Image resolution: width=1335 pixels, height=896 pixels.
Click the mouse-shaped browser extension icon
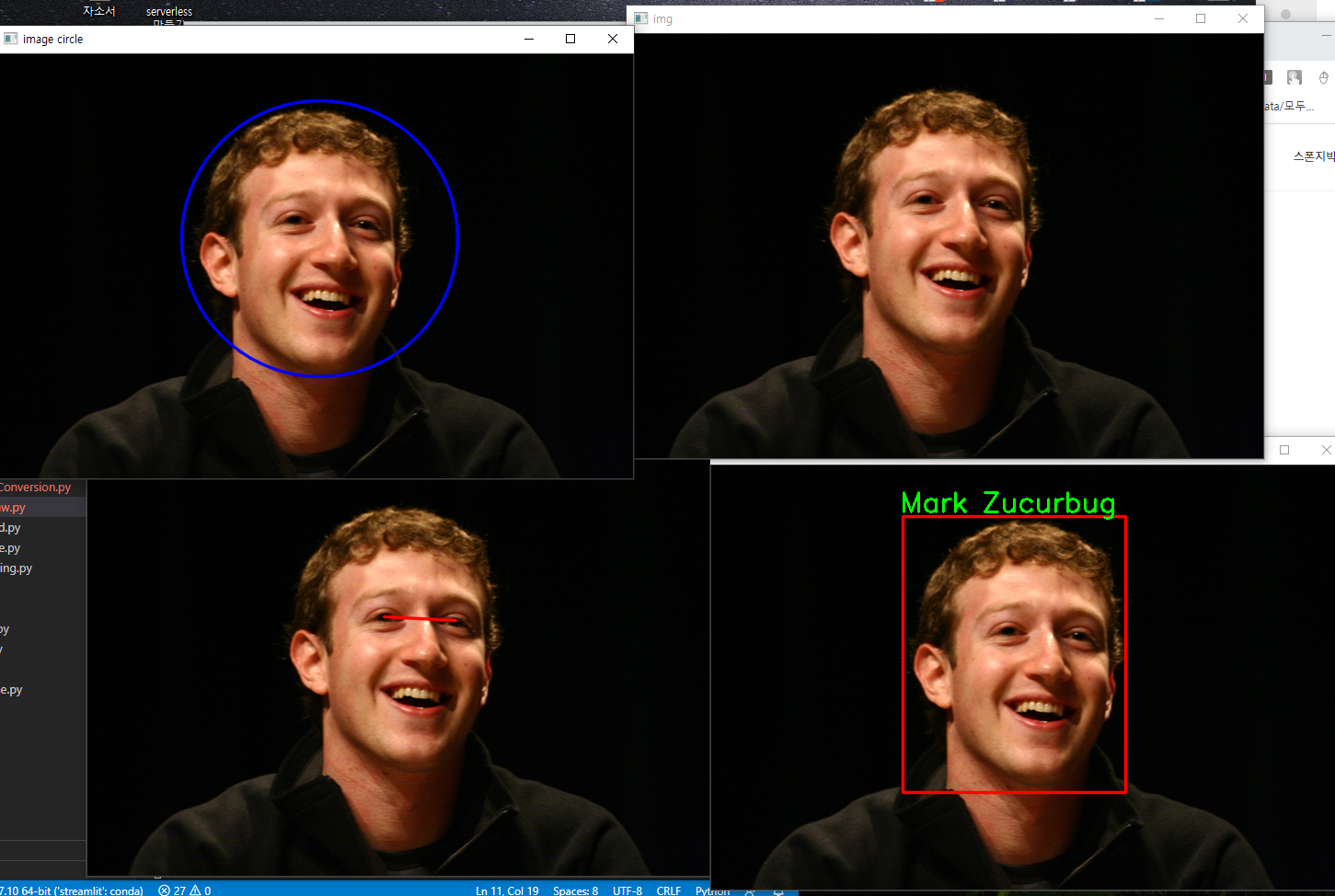pyautogui.click(x=1324, y=77)
